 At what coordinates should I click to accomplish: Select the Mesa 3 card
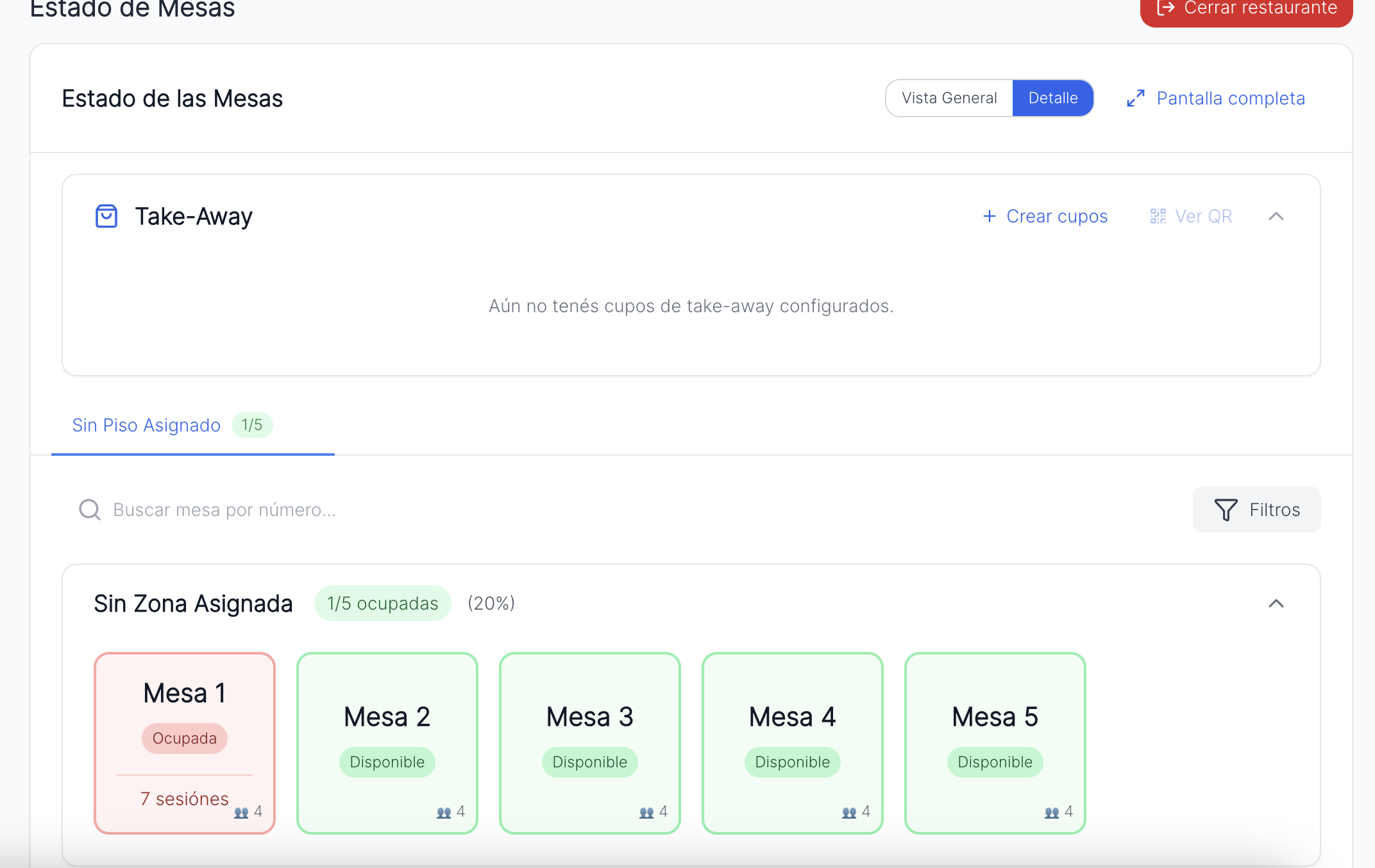590,743
